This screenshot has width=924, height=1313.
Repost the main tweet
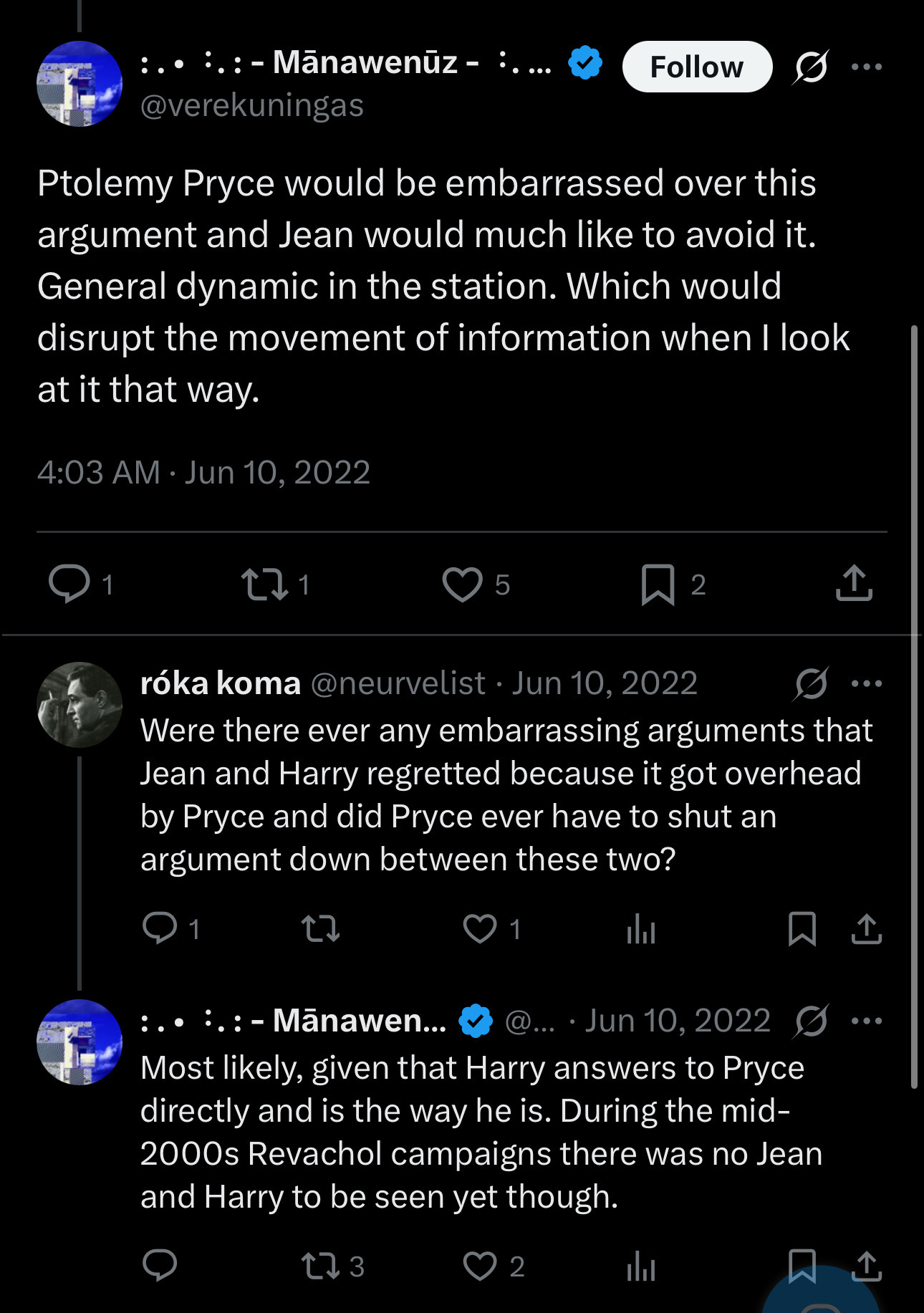coord(264,584)
